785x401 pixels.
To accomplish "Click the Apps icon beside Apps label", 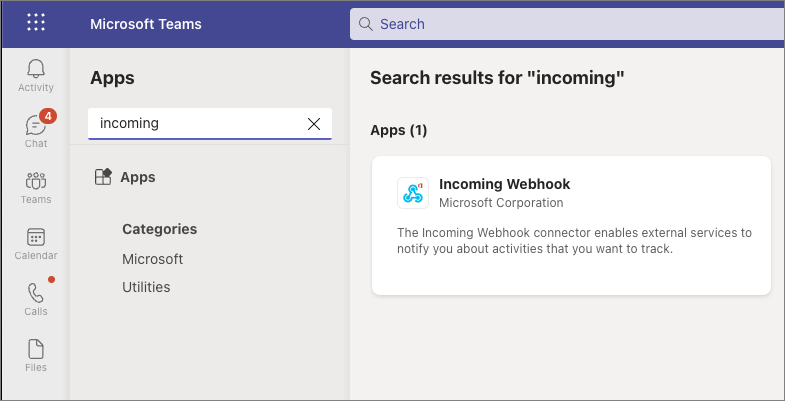I will tap(103, 177).
